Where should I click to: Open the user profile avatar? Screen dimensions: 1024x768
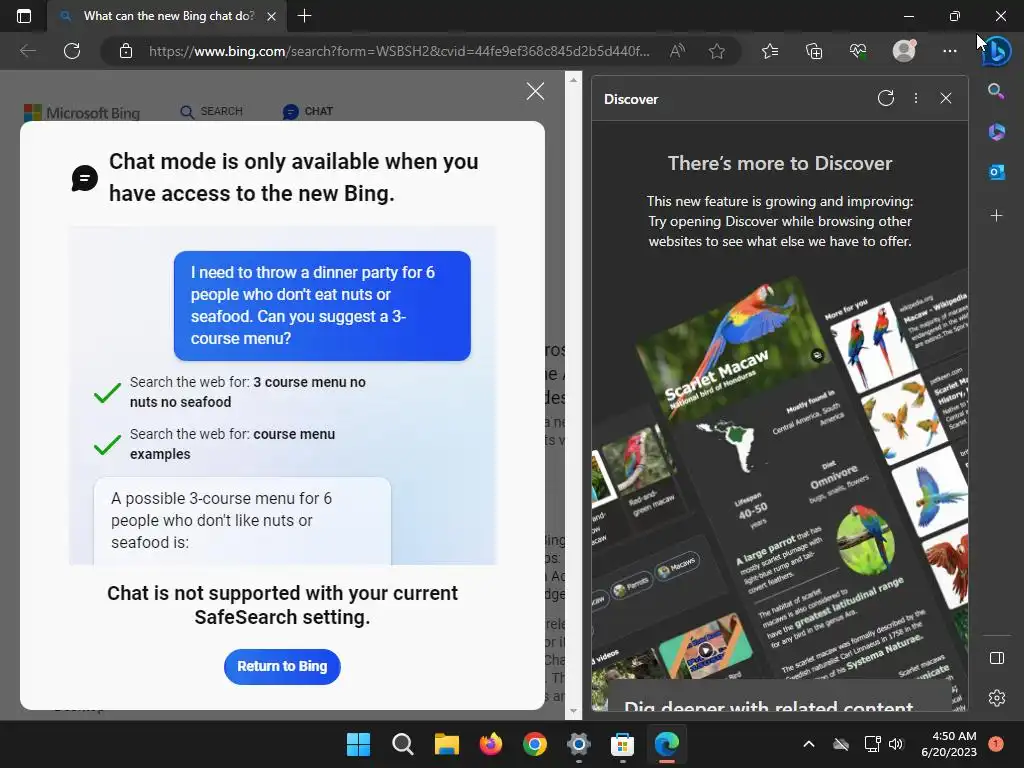click(x=904, y=50)
